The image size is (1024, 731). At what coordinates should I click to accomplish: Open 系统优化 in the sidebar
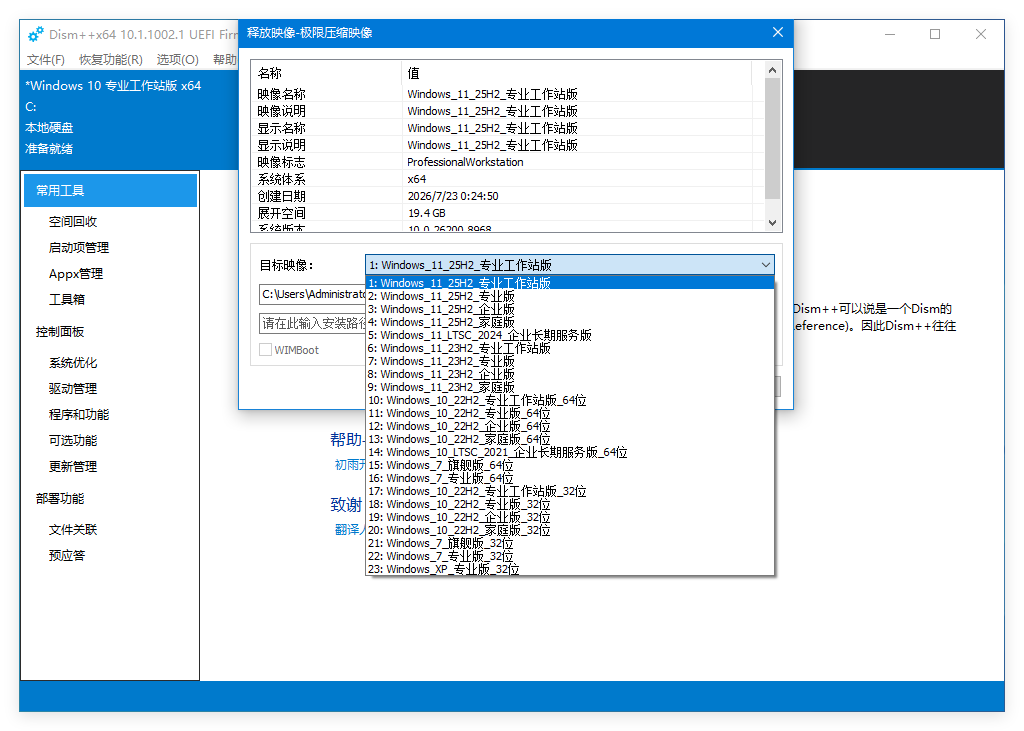73,363
